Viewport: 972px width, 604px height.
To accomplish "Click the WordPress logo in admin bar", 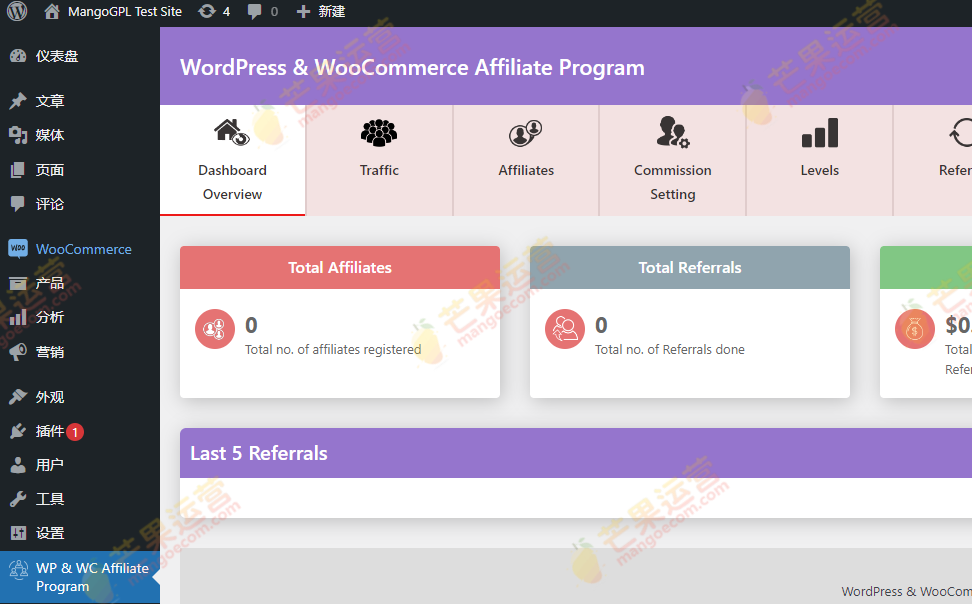I will point(16,12).
